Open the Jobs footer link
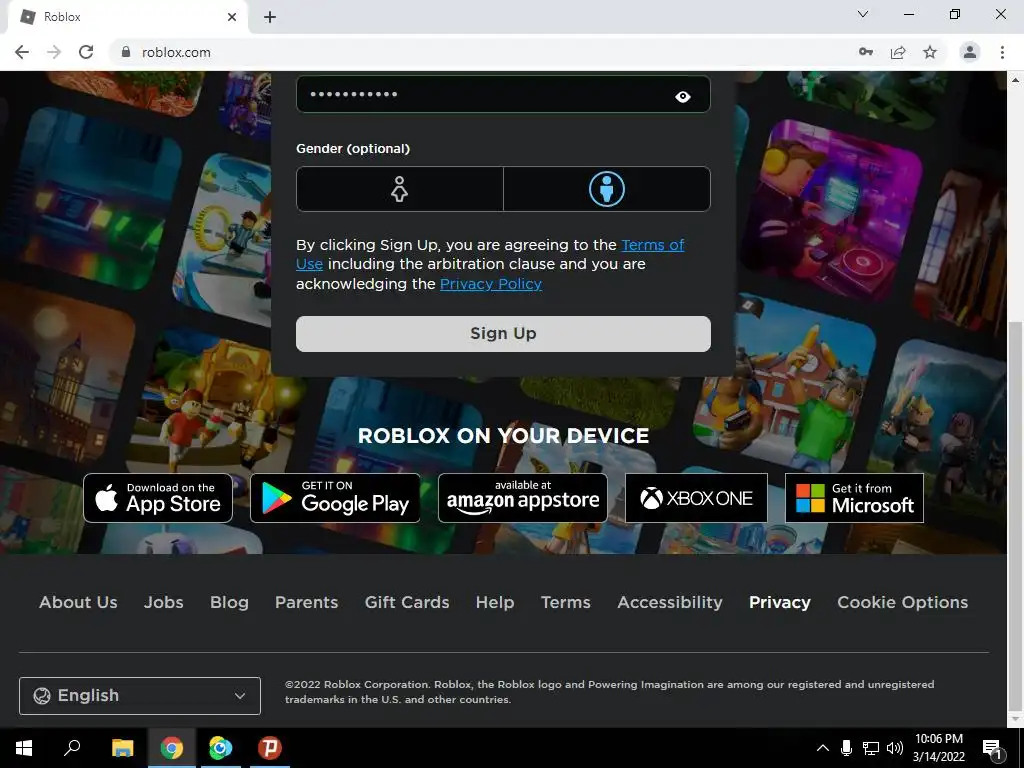Image resolution: width=1024 pixels, height=768 pixels. pos(163,602)
